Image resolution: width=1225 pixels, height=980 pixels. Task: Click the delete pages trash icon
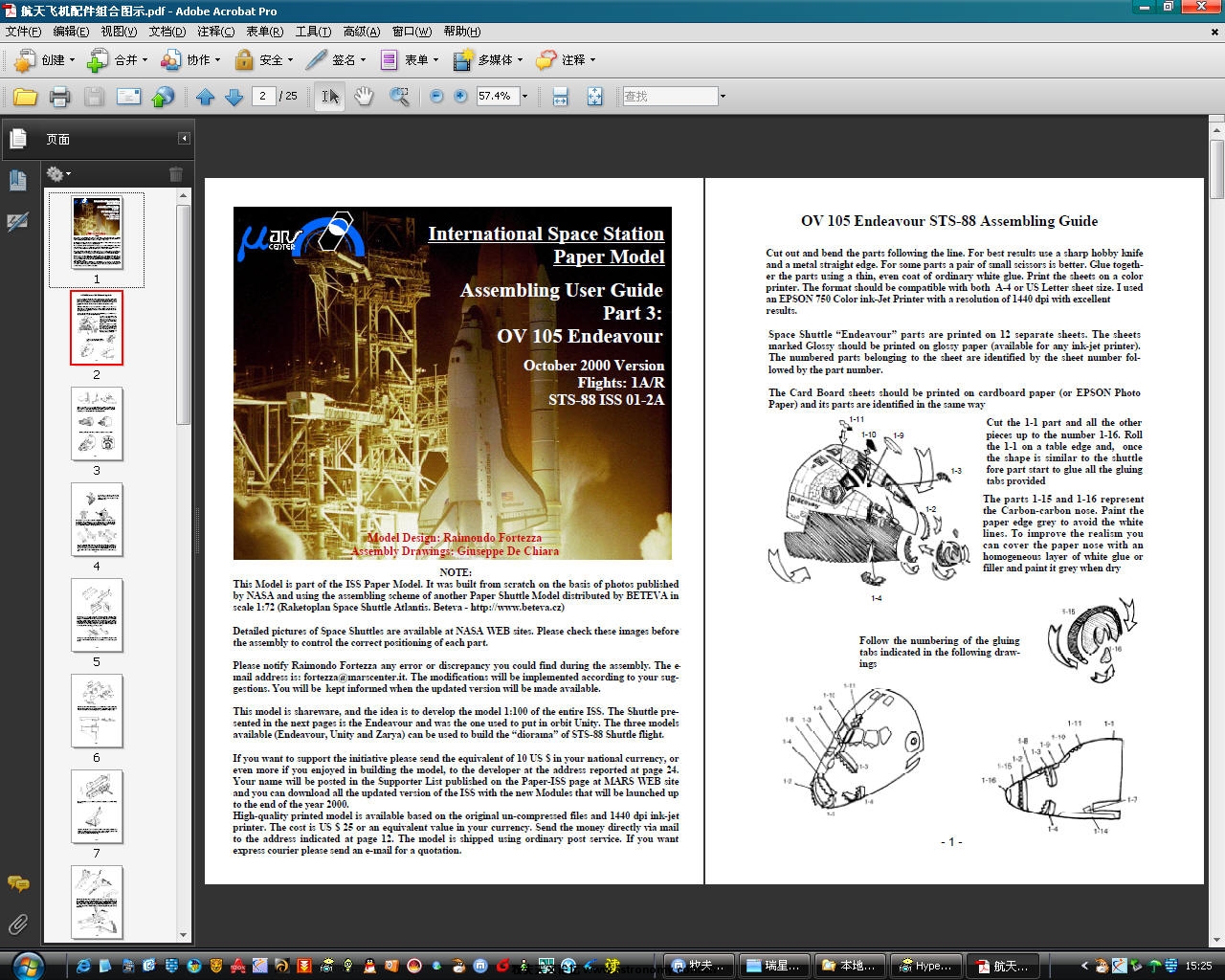(175, 174)
